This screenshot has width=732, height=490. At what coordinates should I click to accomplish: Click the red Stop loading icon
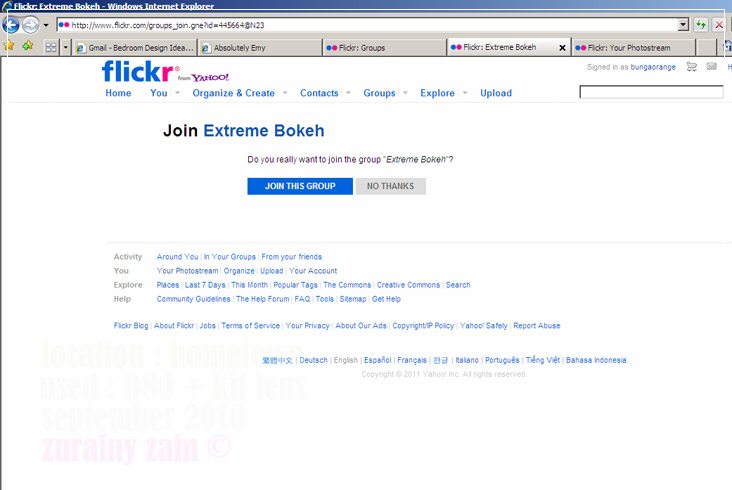[719, 25]
